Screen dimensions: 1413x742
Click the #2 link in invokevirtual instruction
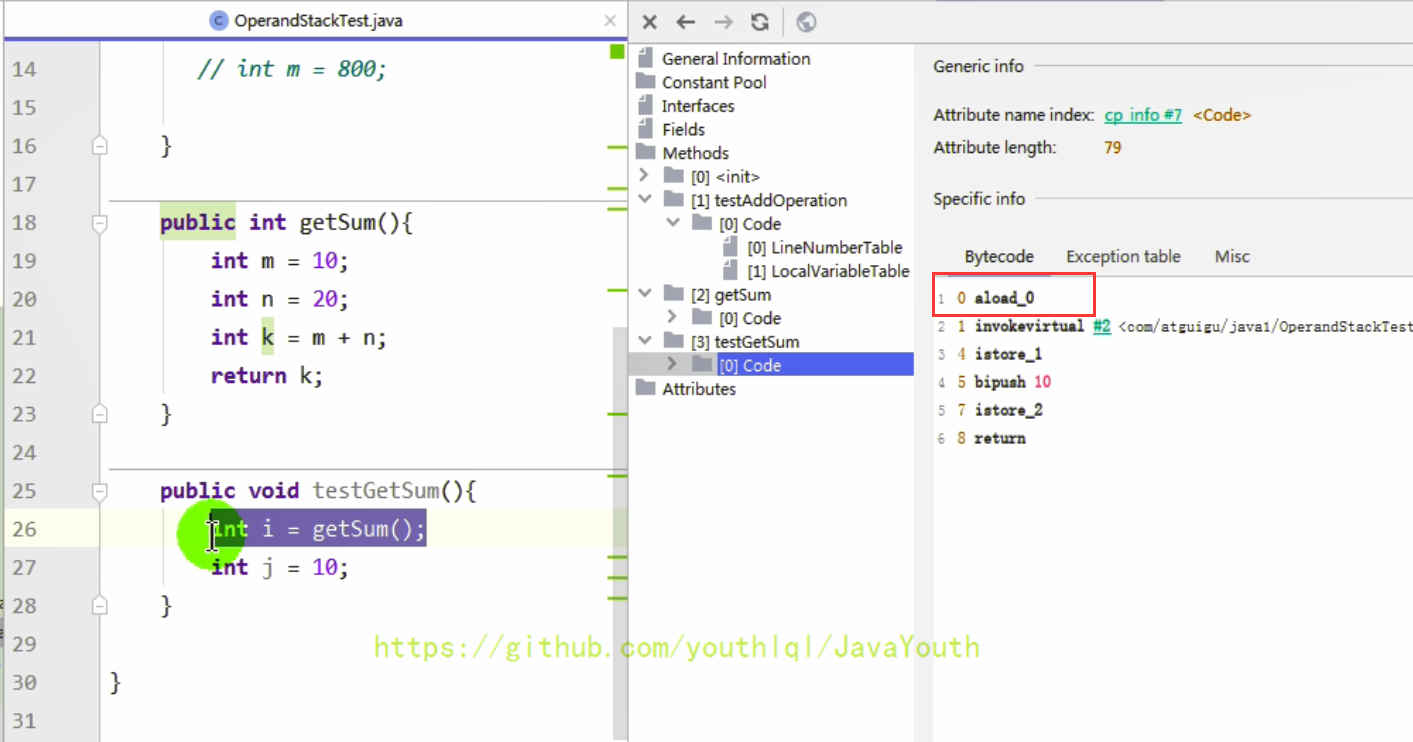(1100, 325)
